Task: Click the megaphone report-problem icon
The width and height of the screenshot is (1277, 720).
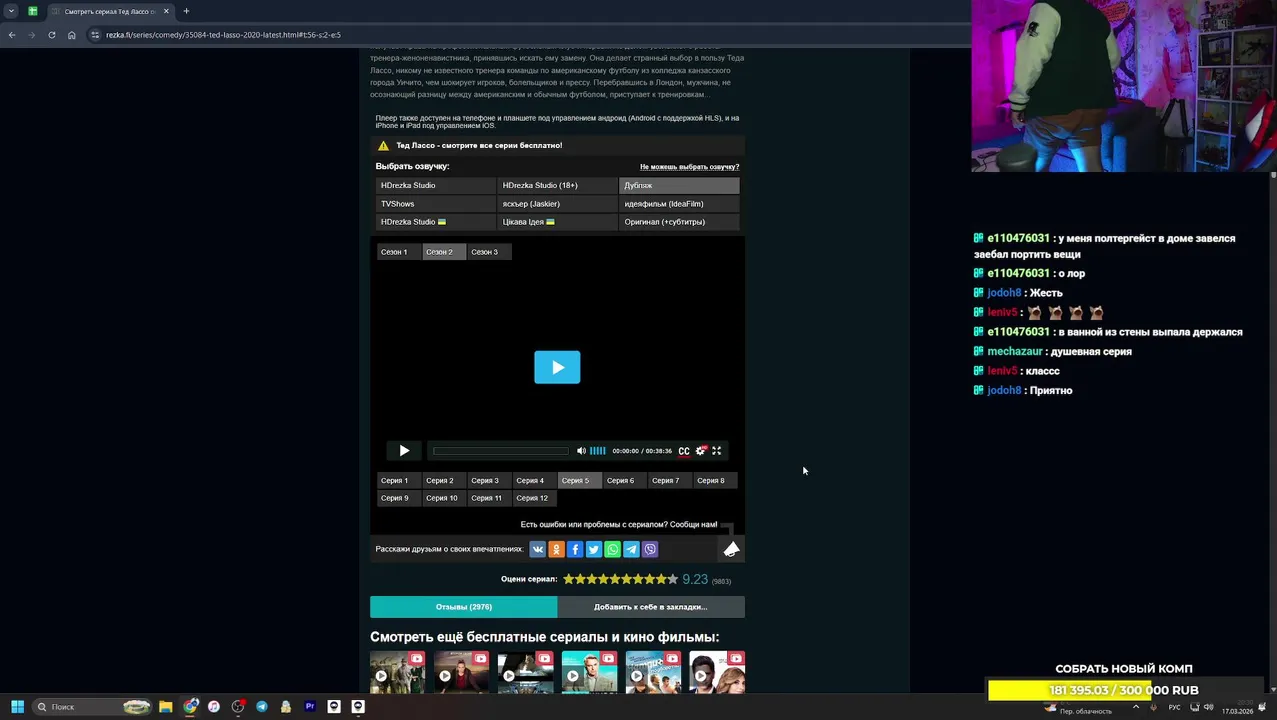Action: (x=731, y=548)
